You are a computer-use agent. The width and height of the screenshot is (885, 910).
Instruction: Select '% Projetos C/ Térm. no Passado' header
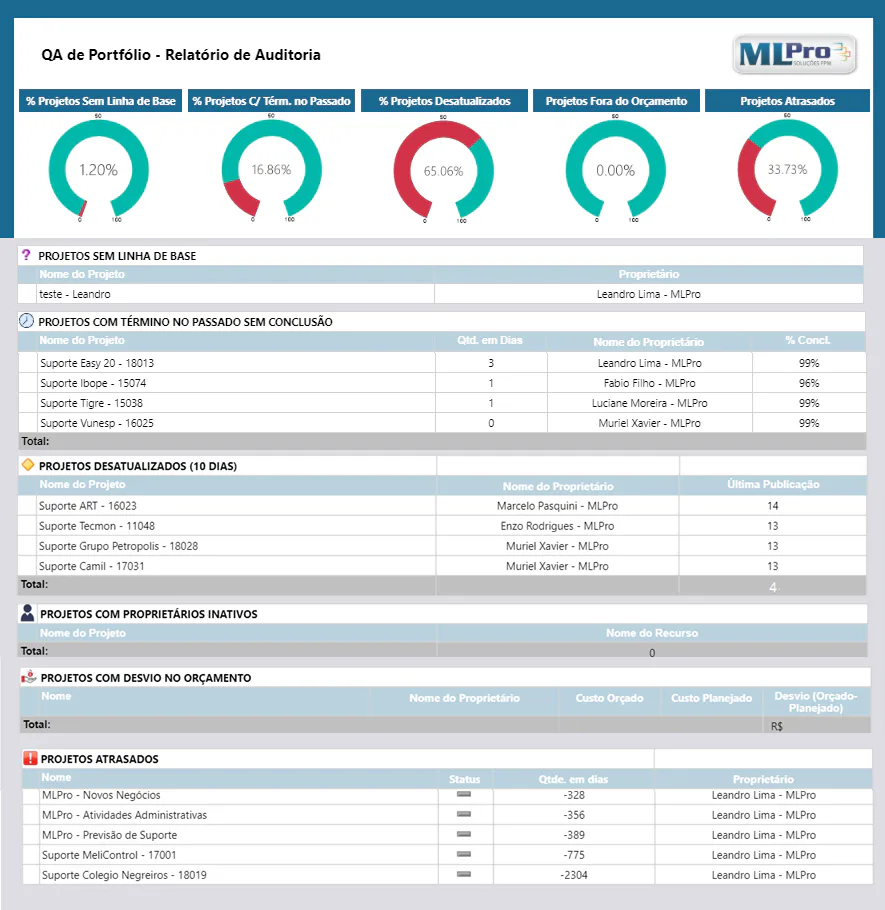(x=271, y=101)
